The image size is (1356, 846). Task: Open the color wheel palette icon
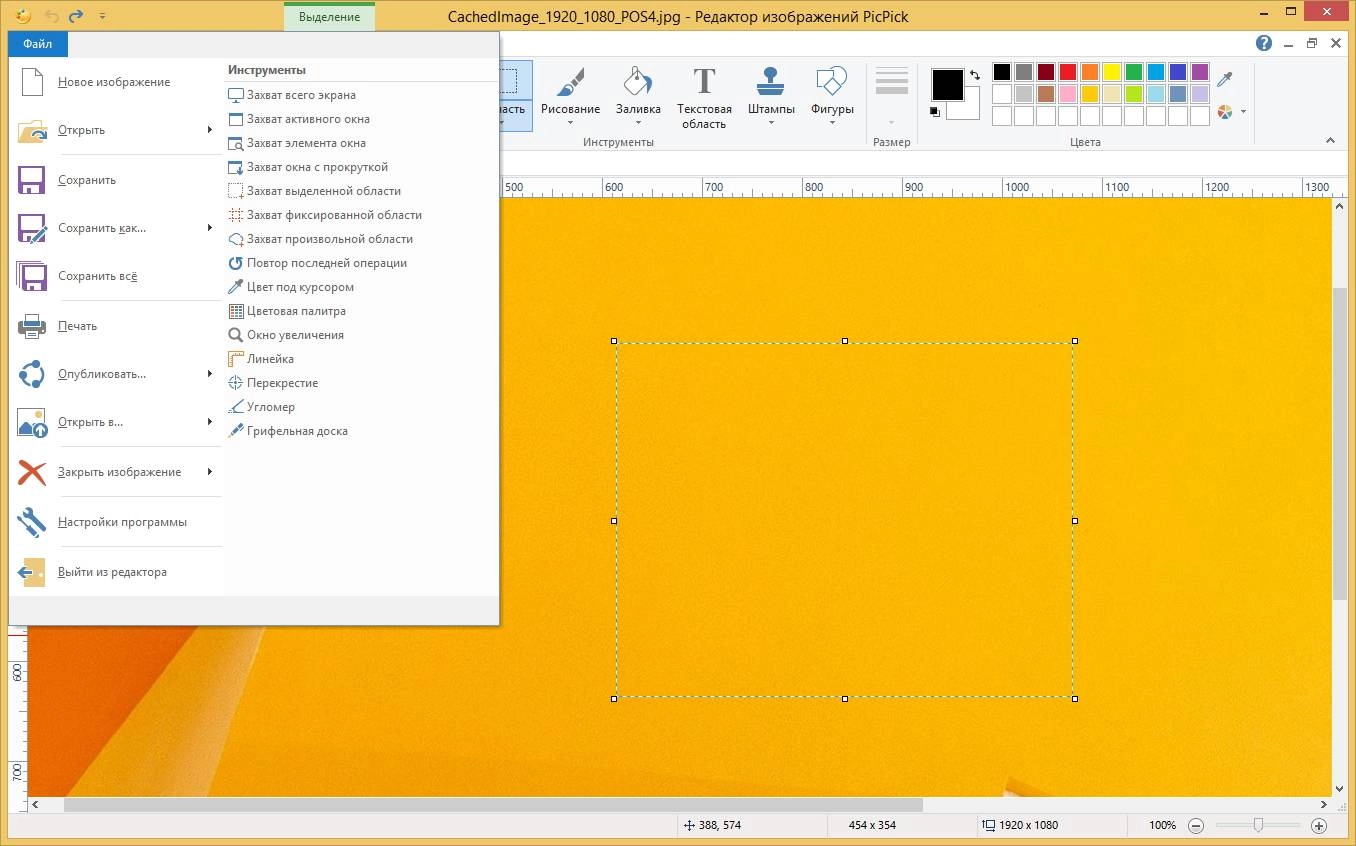pyautogui.click(x=1225, y=111)
